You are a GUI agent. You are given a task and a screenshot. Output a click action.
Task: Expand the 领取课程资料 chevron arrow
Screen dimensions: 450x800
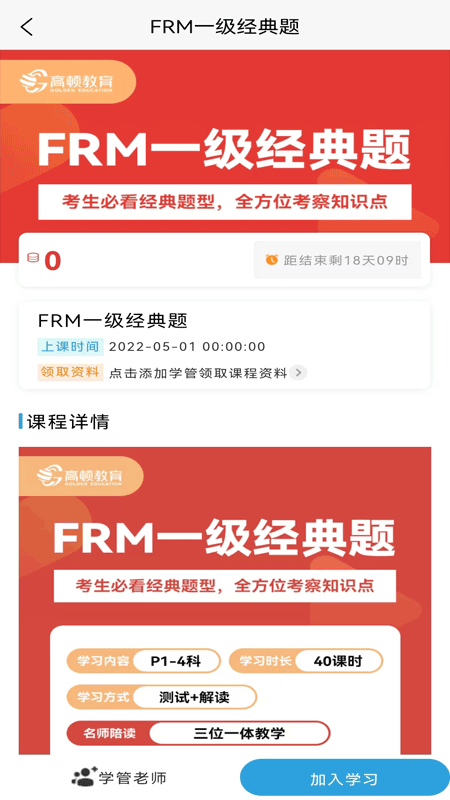298,373
